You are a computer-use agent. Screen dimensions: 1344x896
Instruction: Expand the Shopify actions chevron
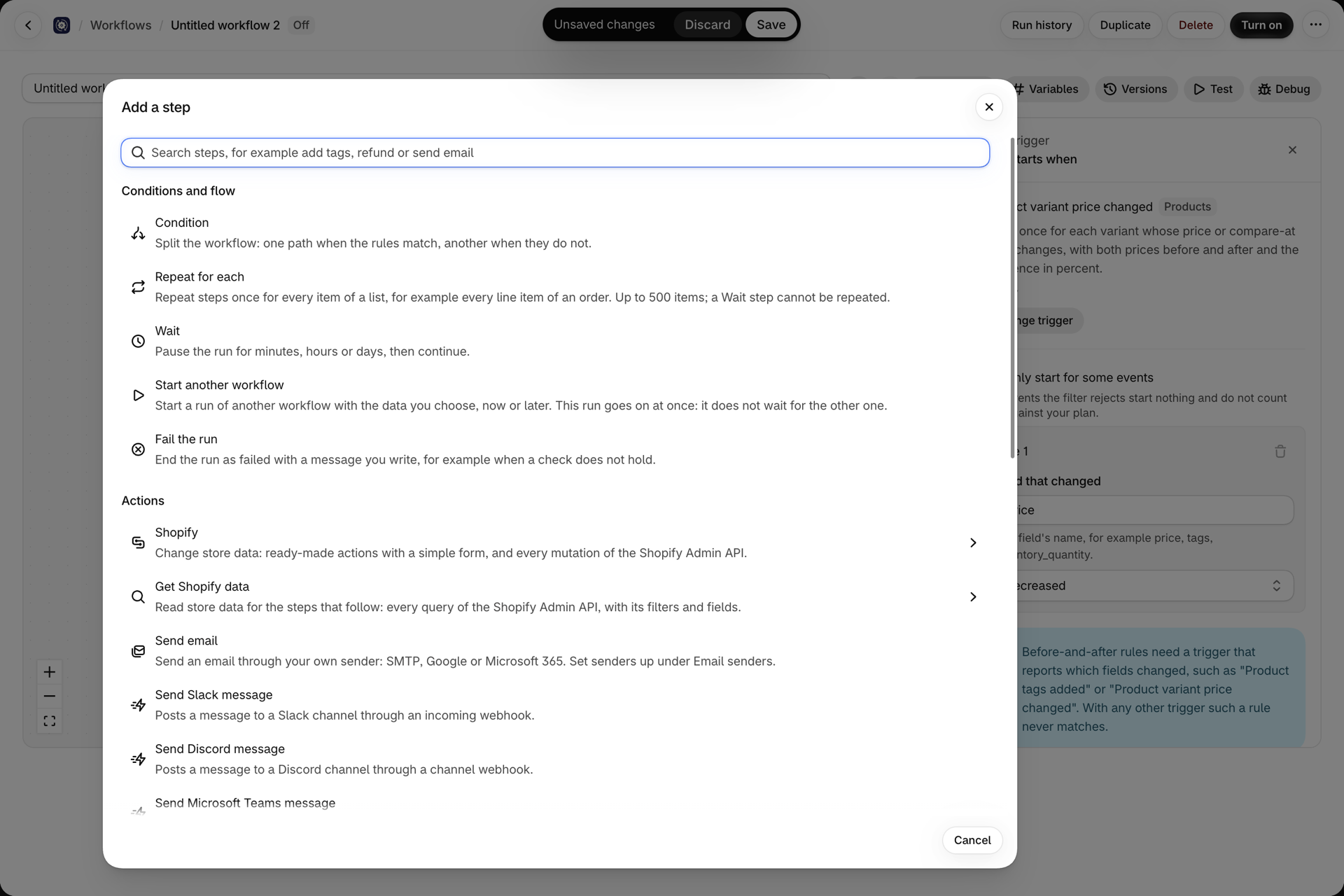(x=973, y=542)
